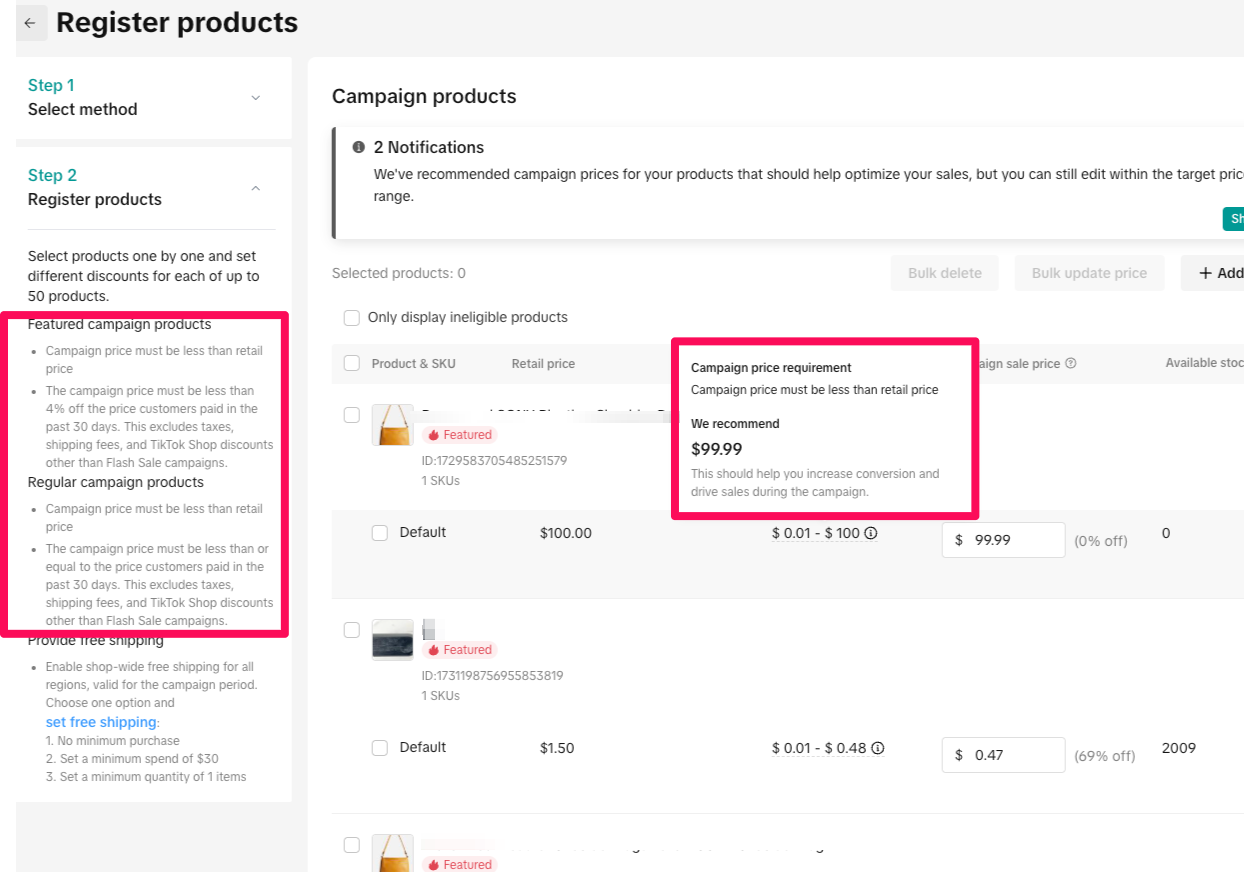Expand Step 1 Select method section
Viewport: 1244px width, 872px height.
tap(255, 98)
